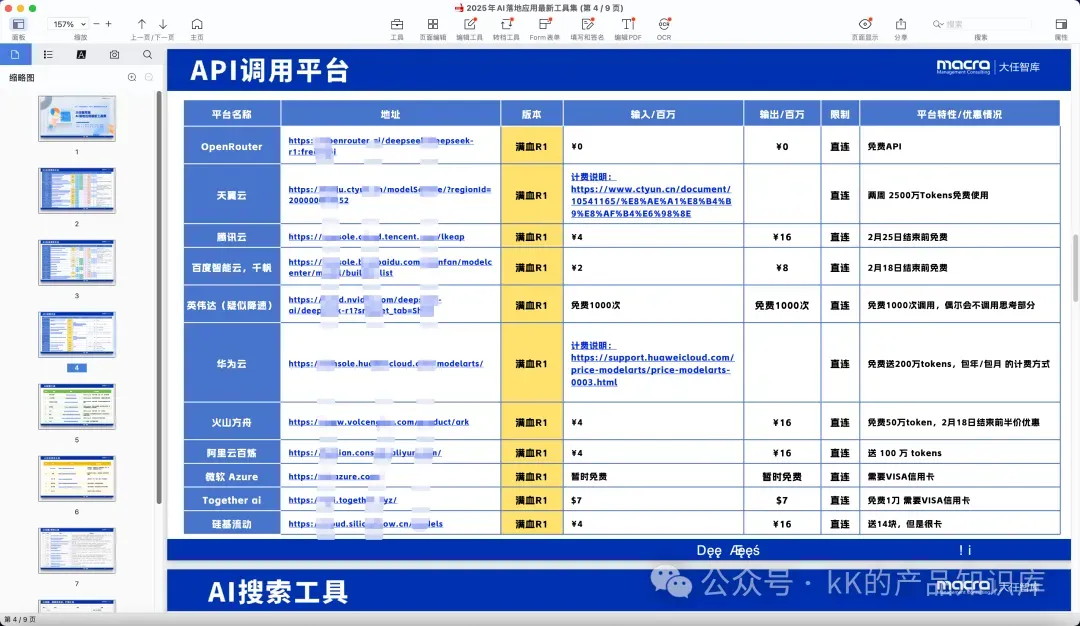Click the 搜索 search input field

[x=988, y=24]
